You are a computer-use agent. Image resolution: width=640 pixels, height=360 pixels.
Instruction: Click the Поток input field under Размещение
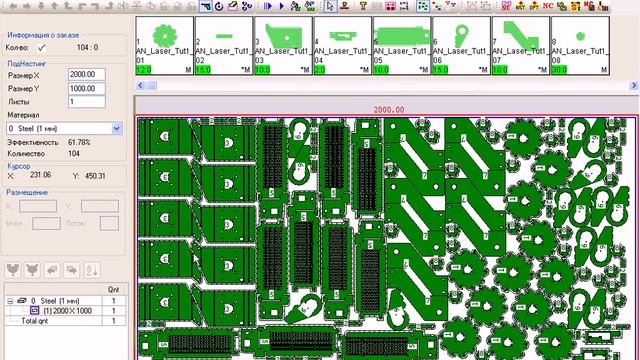pyautogui.click(x=109, y=223)
